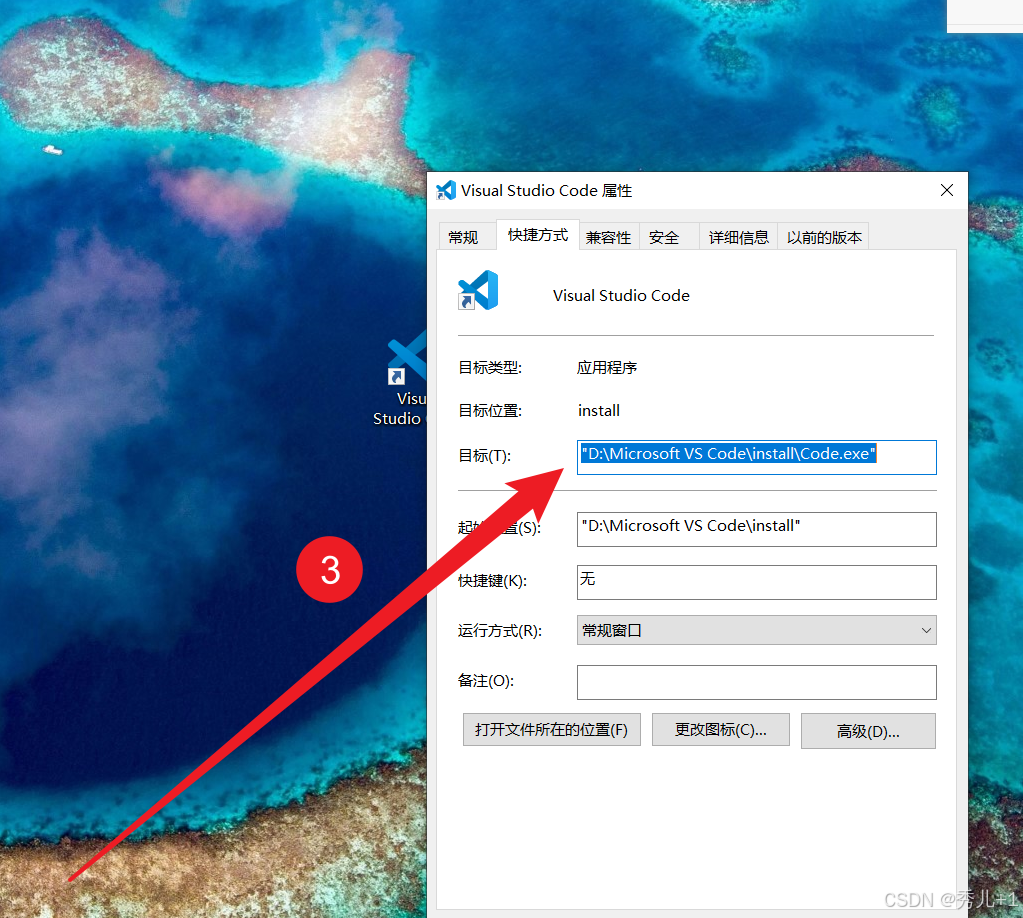Click the 高级 button
Image resolution: width=1023 pixels, height=918 pixels.
coord(867,730)
